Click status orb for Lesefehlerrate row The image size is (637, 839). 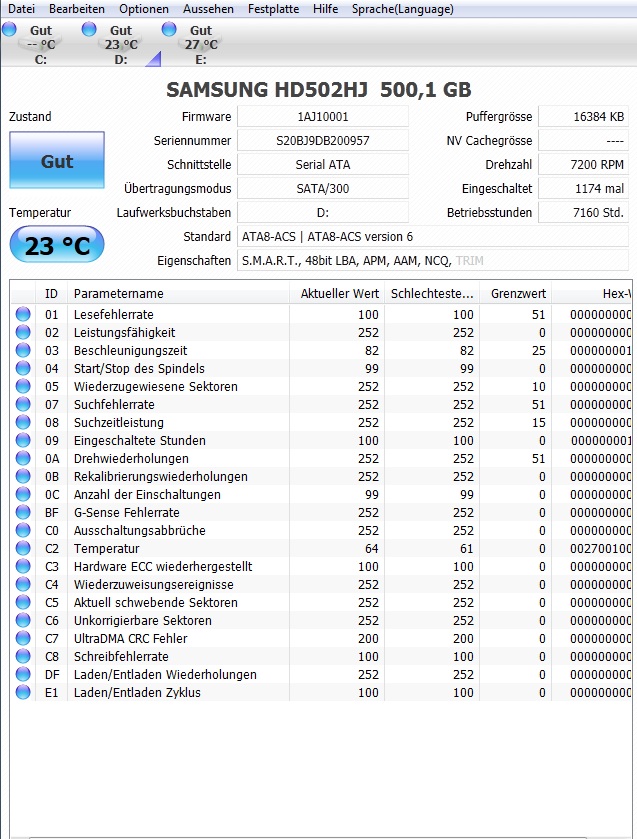coord(23,314)
